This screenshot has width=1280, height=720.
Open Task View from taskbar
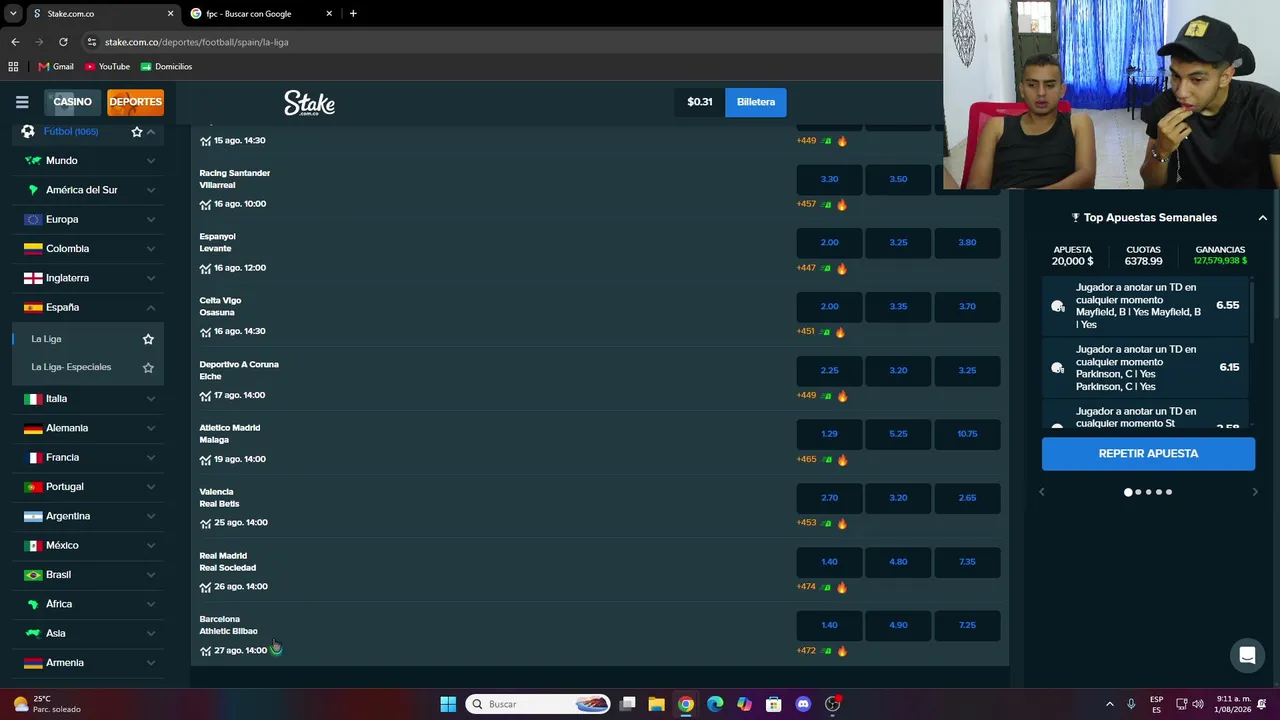pyautogui.click(x=627, y=704)
